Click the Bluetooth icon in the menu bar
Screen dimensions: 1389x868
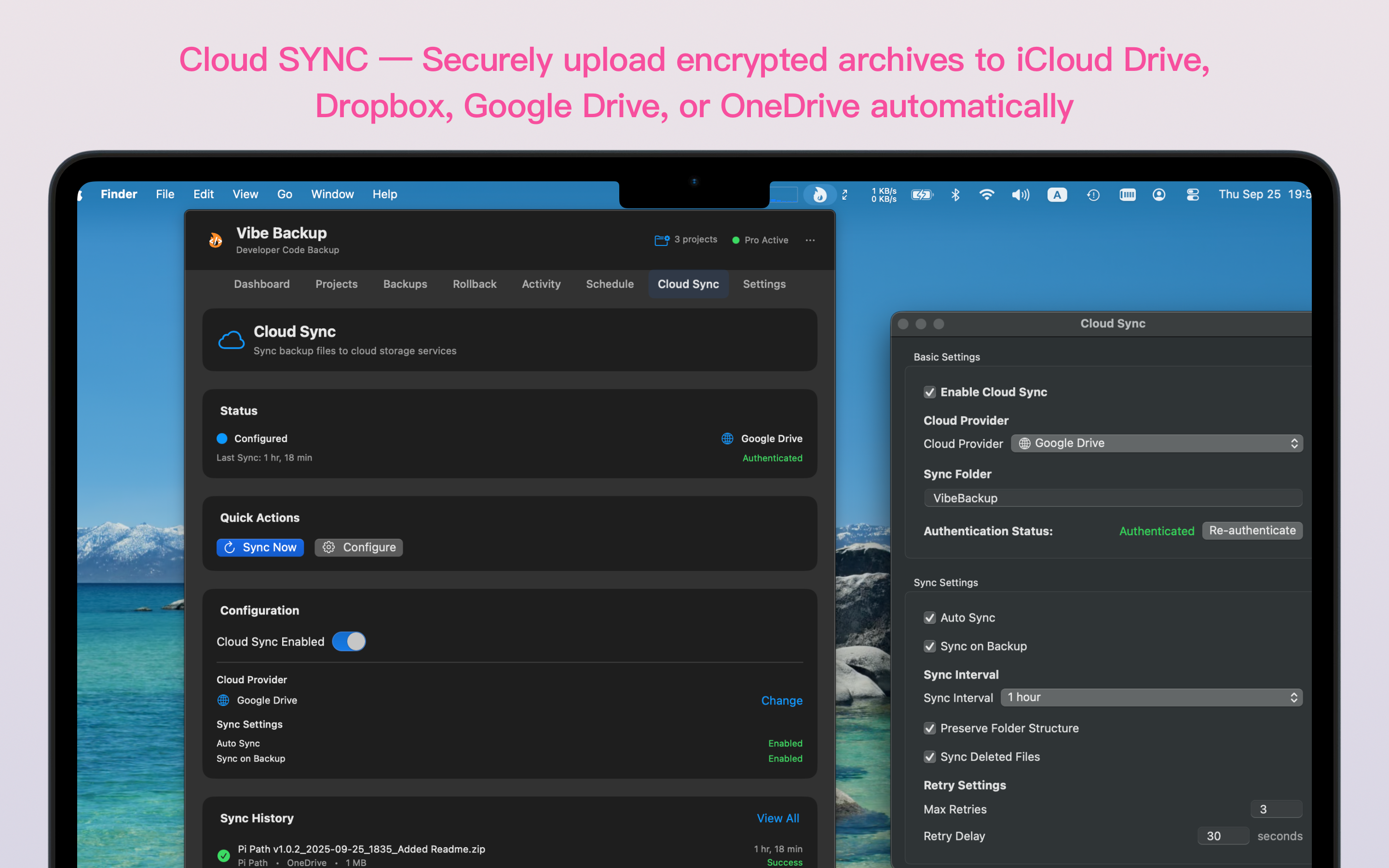point(955,195)
